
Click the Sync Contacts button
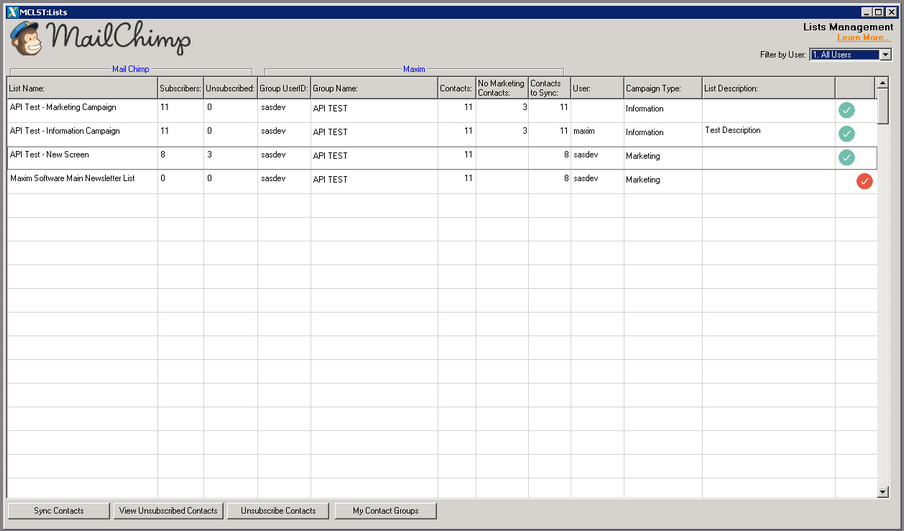click(59, 511)
